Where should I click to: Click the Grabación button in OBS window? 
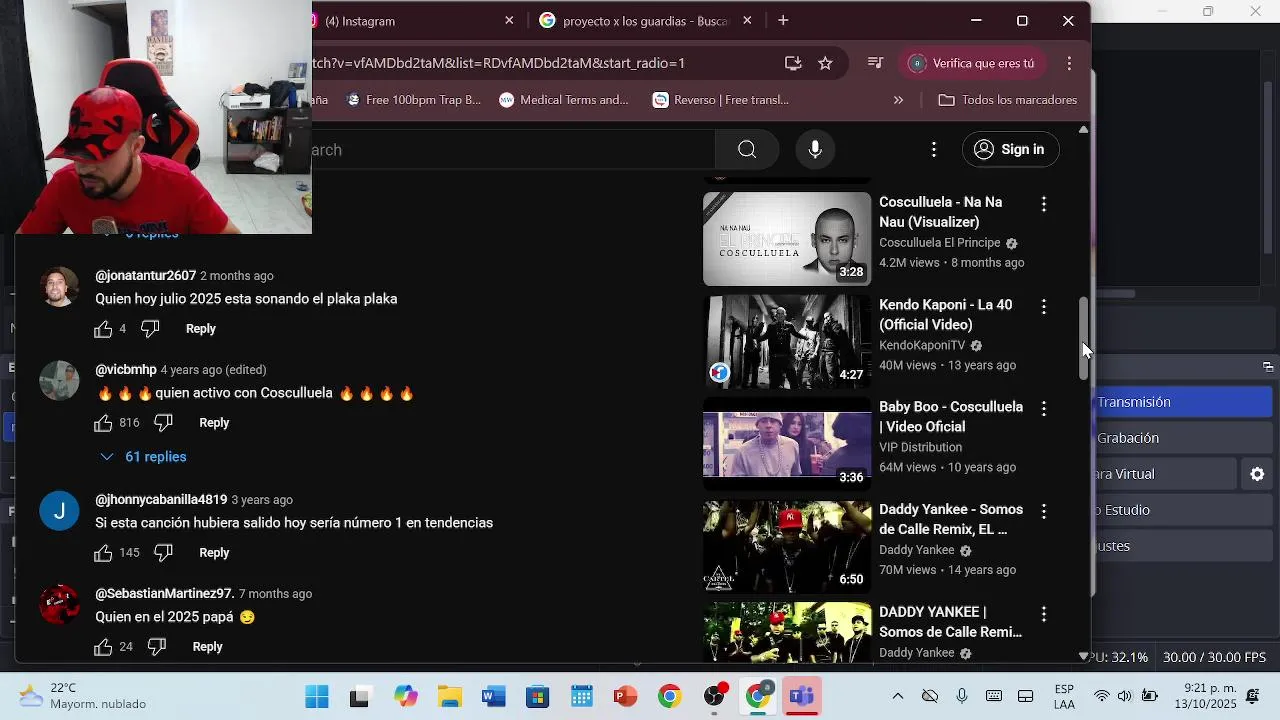point(1182,438)
